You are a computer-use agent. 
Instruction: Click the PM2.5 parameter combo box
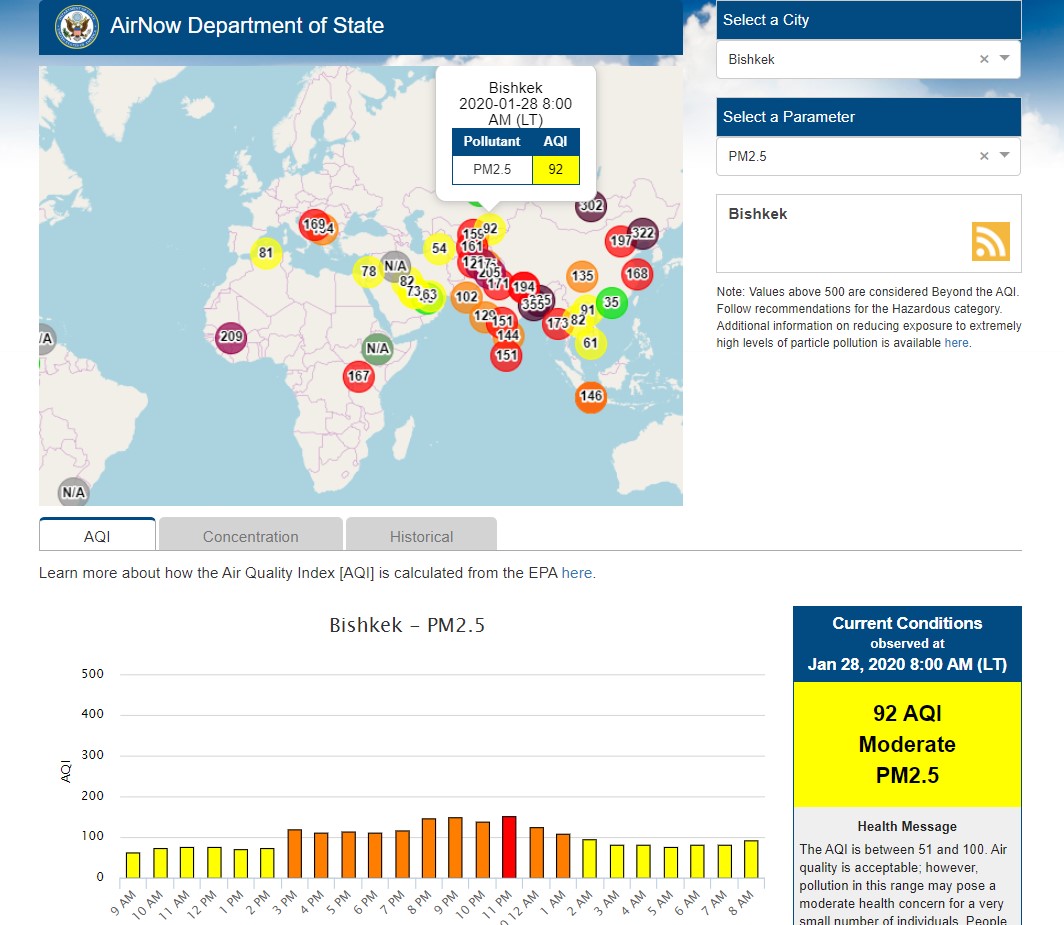850,156
